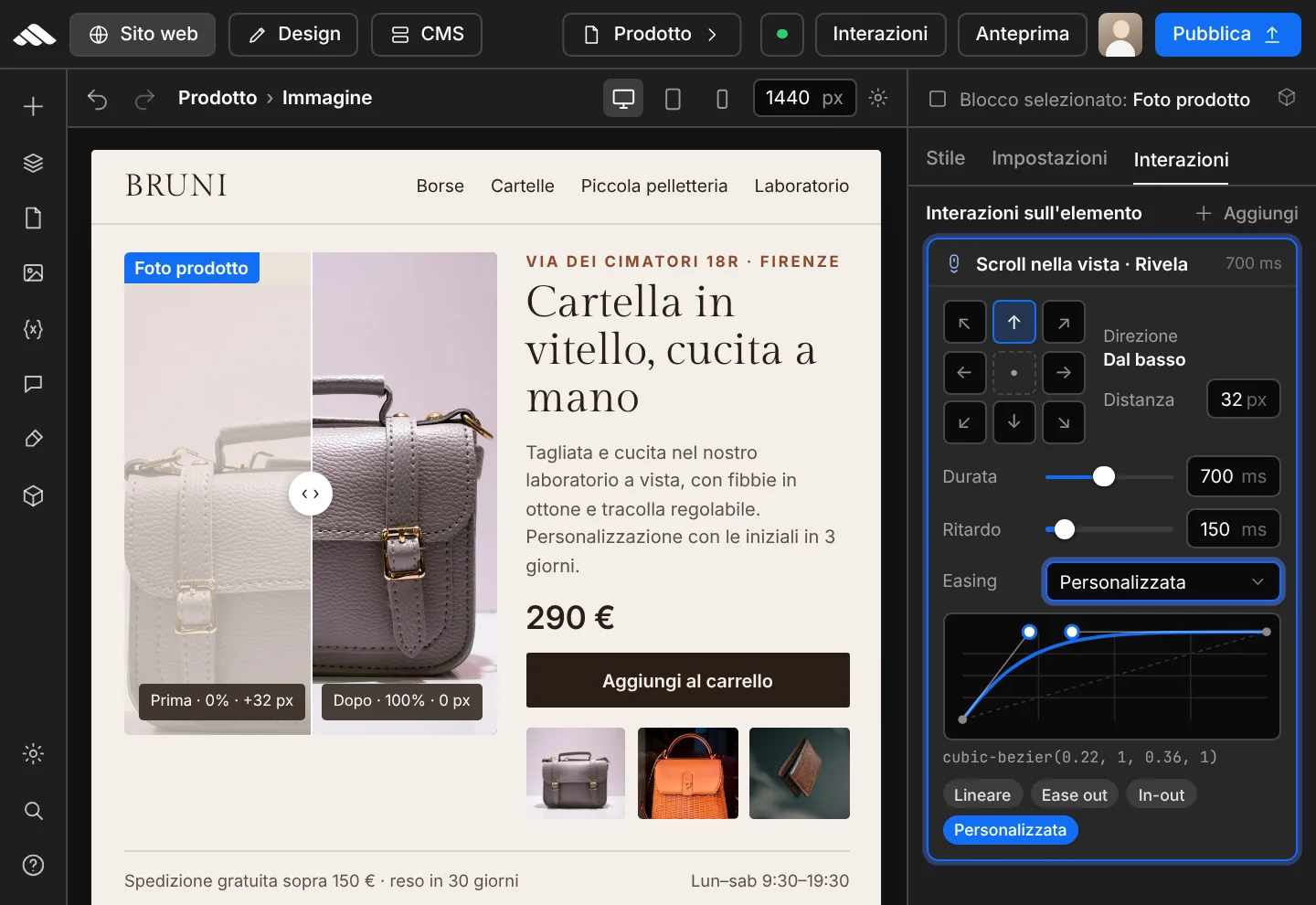Click the component cube icon beside Foto prodotto

(x=1287, y=97)
